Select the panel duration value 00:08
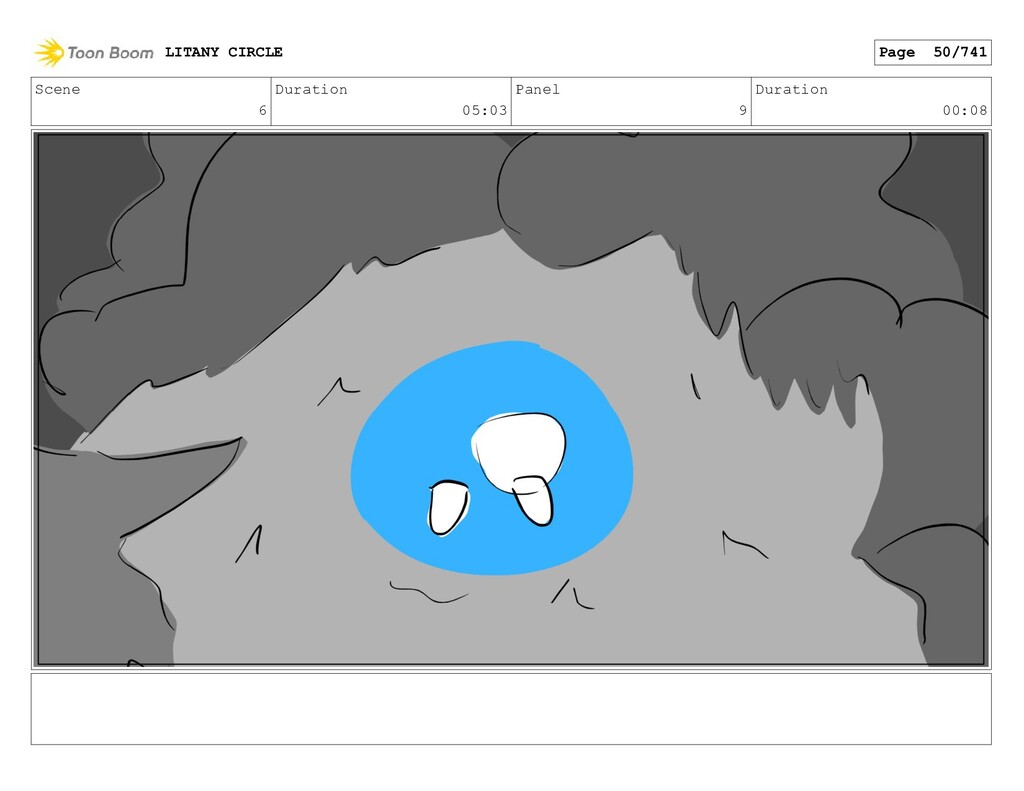The image size is (1024, 791). click(965, 110)
